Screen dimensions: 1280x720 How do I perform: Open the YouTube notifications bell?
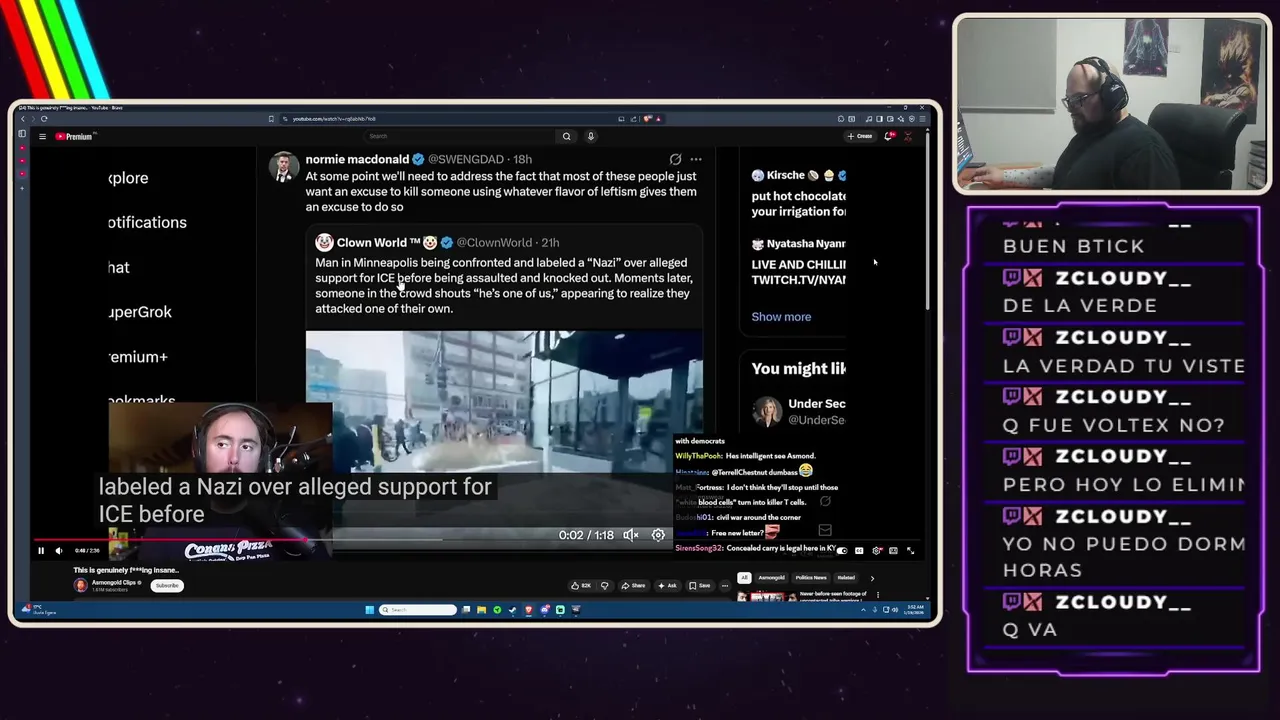coord(889,136)
